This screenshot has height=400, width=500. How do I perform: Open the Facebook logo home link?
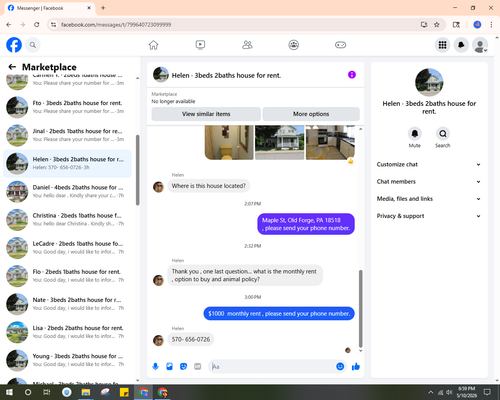pyautogui.click(x=14, y=45)
